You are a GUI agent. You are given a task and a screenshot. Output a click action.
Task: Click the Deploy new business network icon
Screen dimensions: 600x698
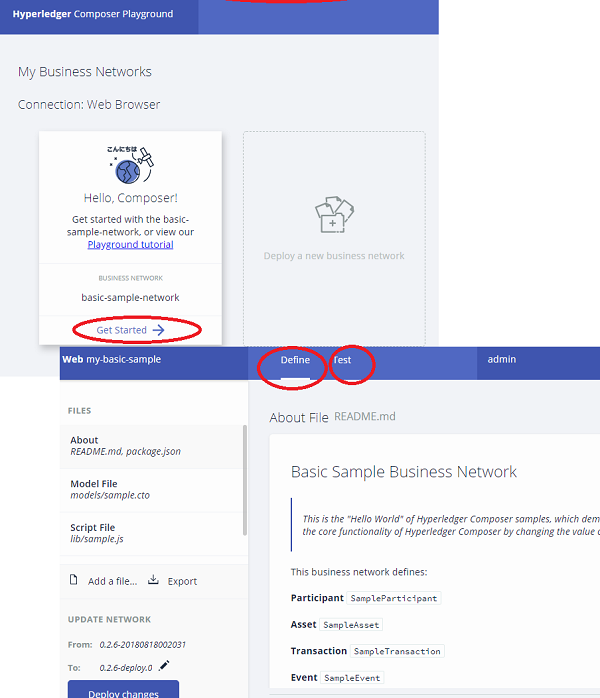[x=334, y=215]
